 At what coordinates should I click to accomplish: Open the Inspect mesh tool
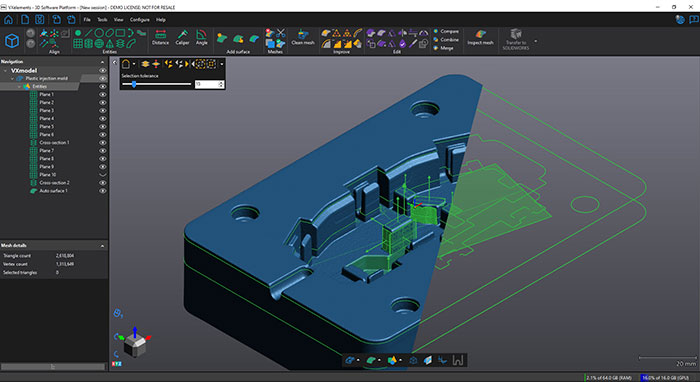[480, 37]
